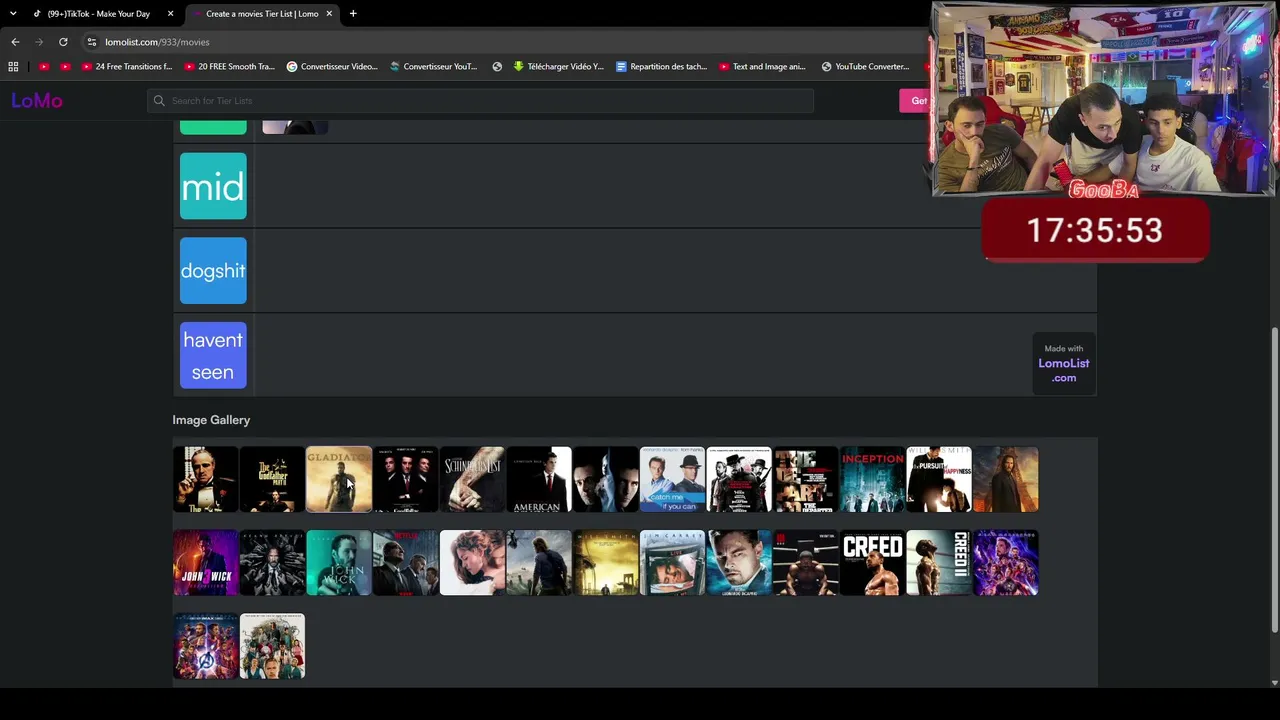
Task: Choose the Netflix-branded movie poster
Action: [406, 563]
